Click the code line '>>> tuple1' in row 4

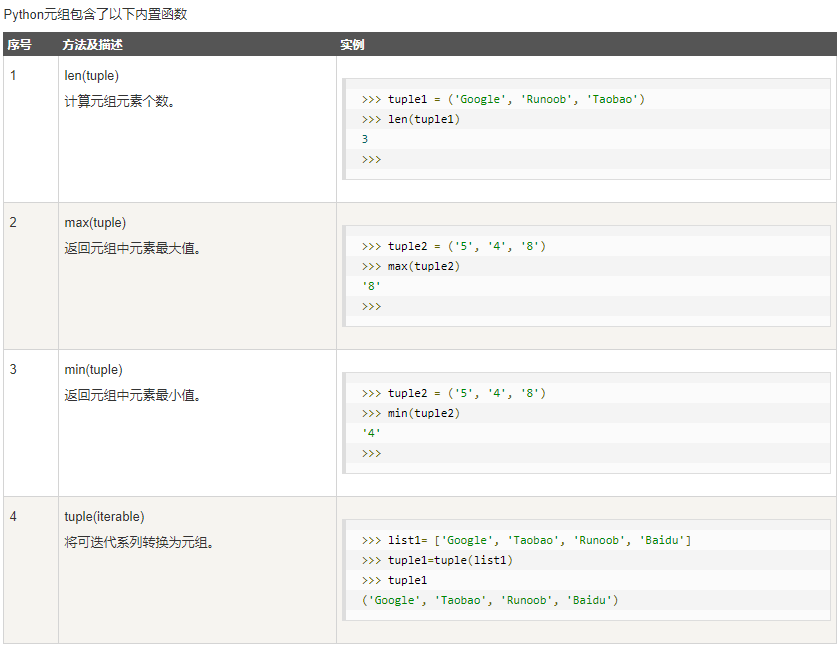coord(394,580)
